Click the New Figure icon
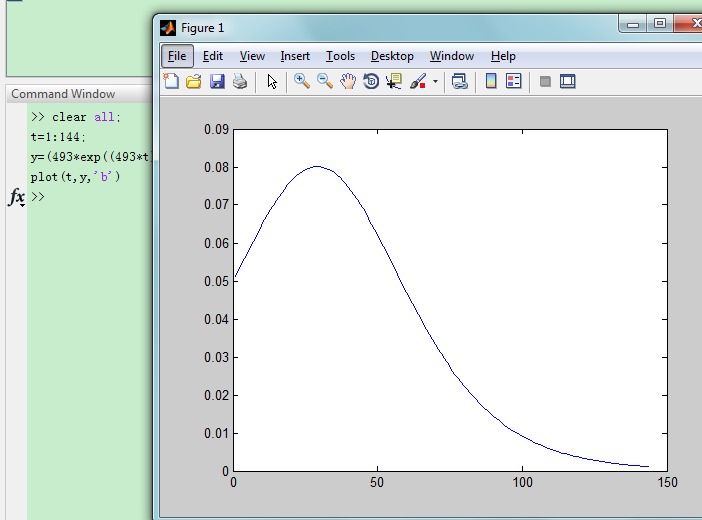 171,82
